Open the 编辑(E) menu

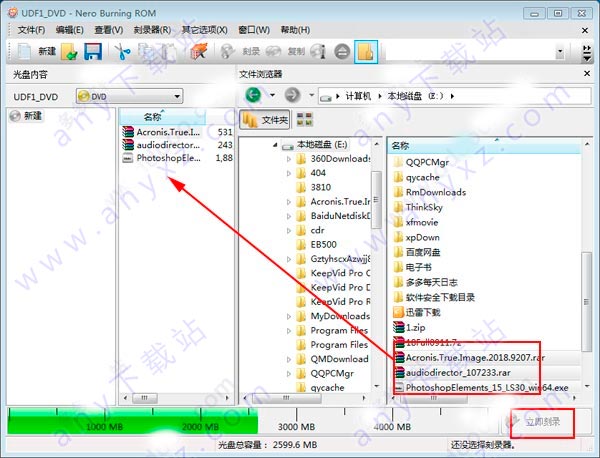click(70, 30)
